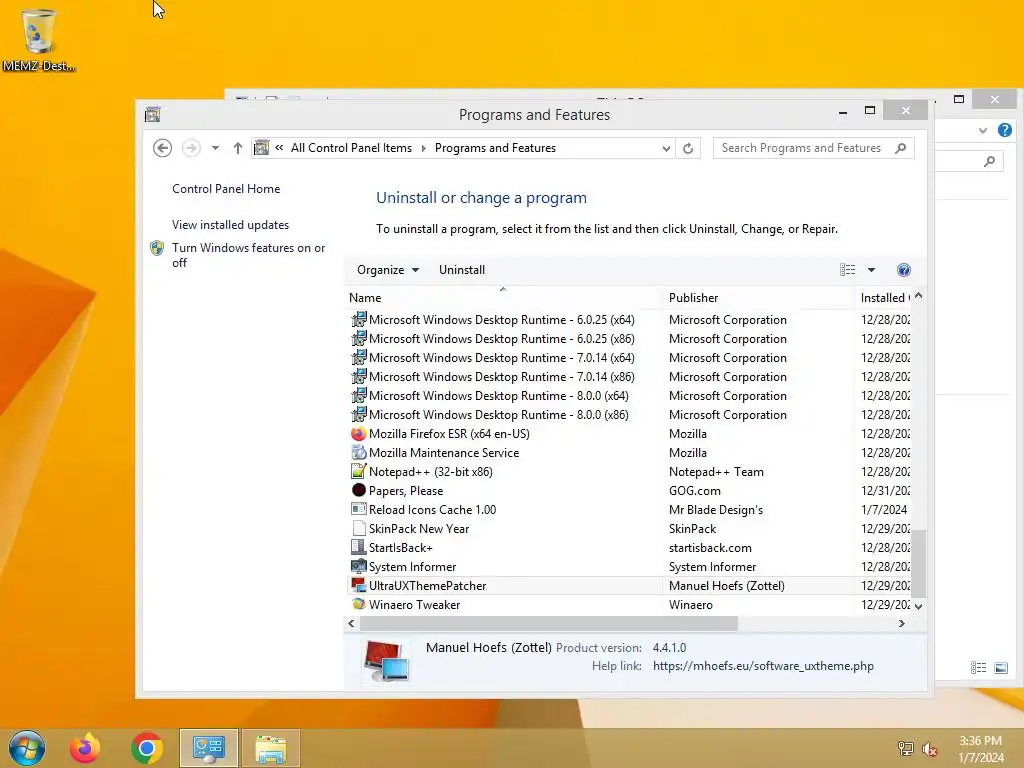This screenshot has width=1024, height=768.
Task: Click the forward navigation arrow
Action: 191,148
